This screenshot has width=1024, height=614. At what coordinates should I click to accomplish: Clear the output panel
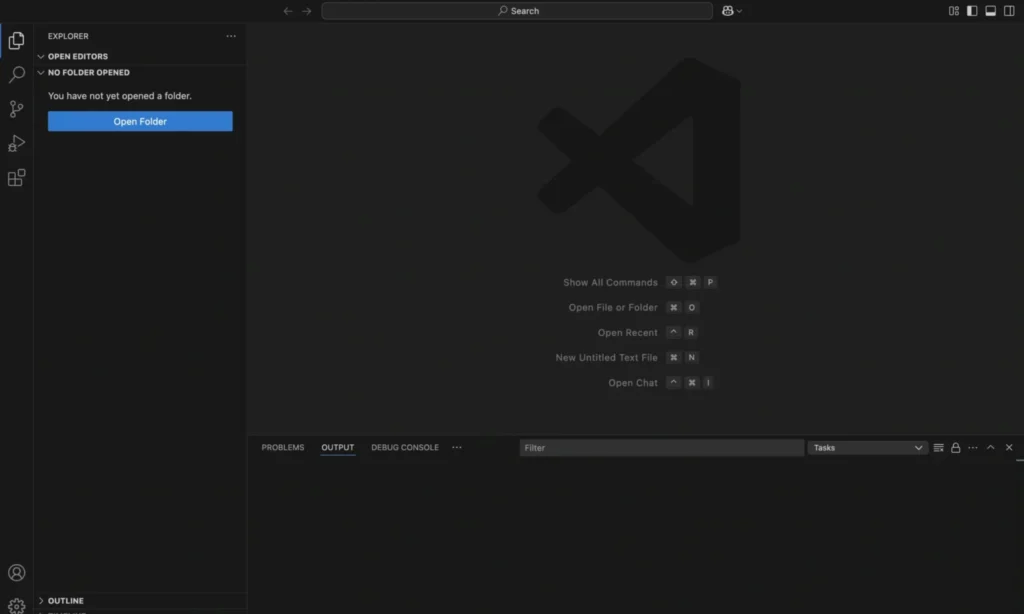938,447
